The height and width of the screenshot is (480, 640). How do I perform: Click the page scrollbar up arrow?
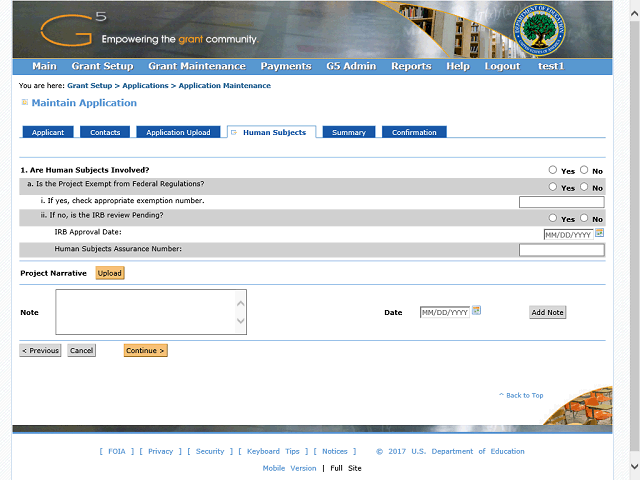(634, 13)
